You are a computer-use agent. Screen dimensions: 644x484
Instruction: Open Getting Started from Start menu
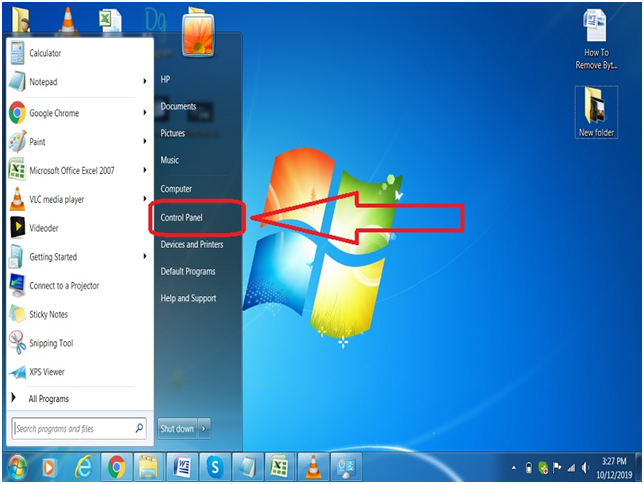coord(78,257)
